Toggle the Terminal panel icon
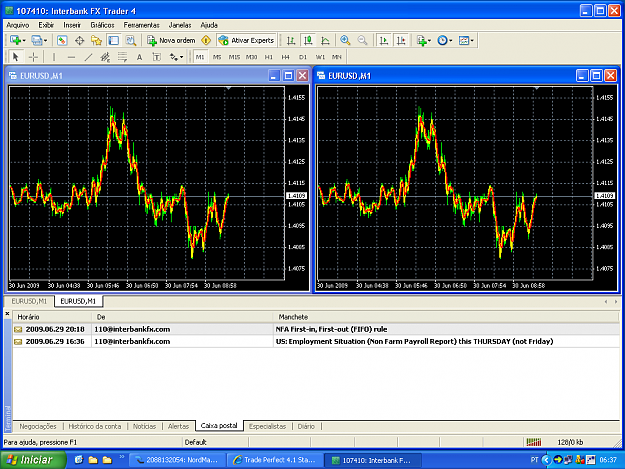Viewport: 625px width, 469px height. (114, 40)
